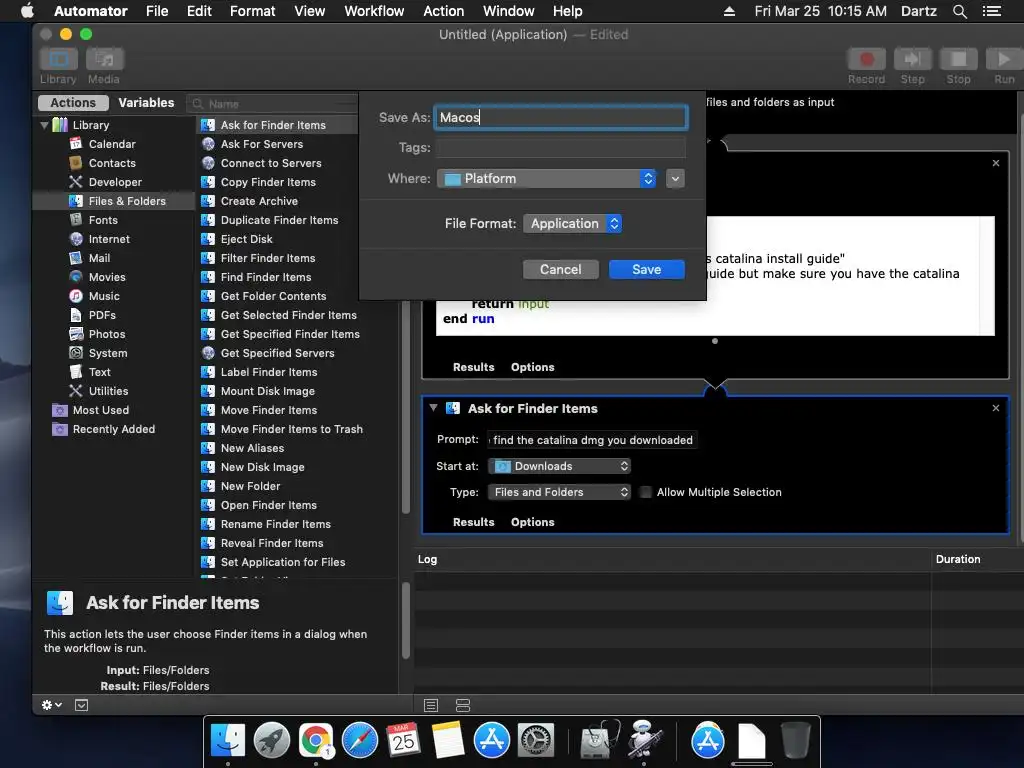
Task: Switch to the Actions tab
Action: [x=73, y=103]
